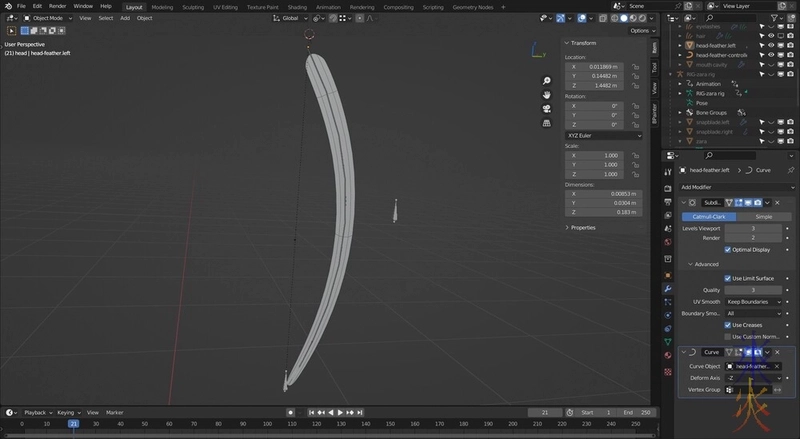Click the pan hand icon in viewport
The height and width of the screenshot is (439, 800).
pos(547,94)
